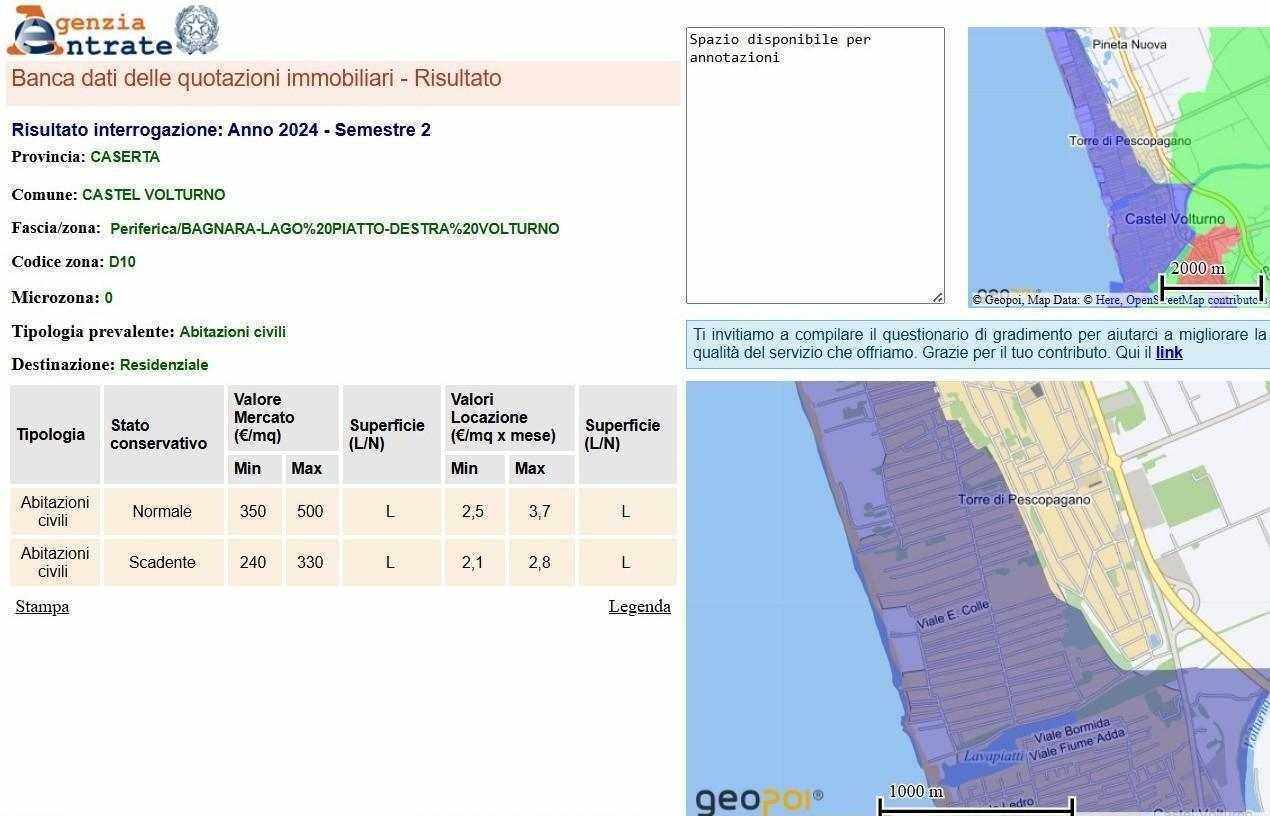Click the Italian Republic emblem icon
The width and height of the screenshot is (1270, 816).
[196, 30]
